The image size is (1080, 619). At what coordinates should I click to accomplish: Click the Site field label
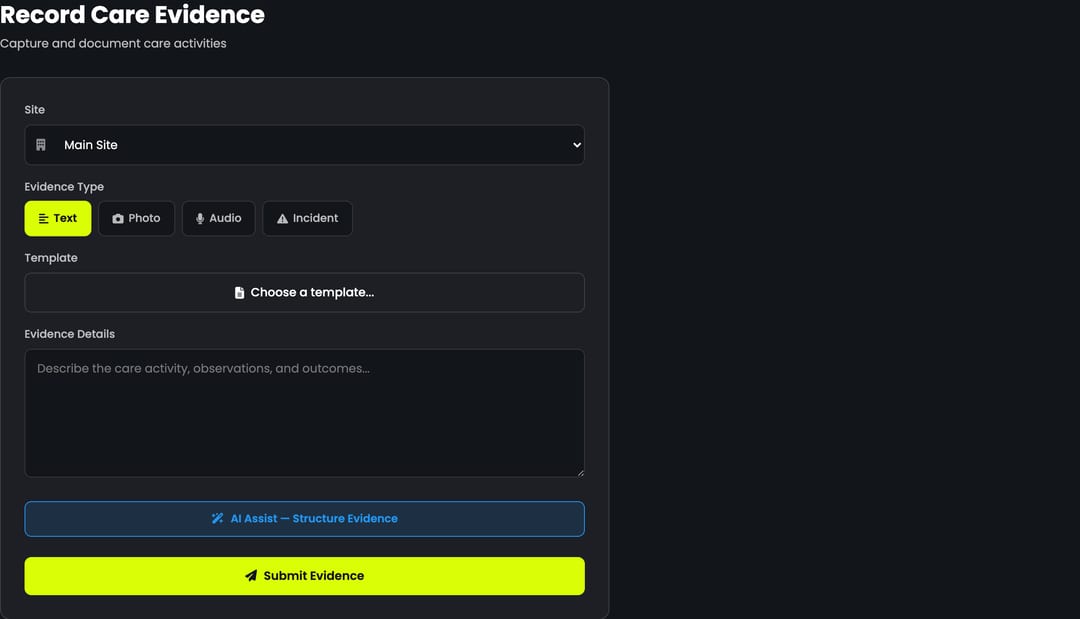[x=34, y=109]
